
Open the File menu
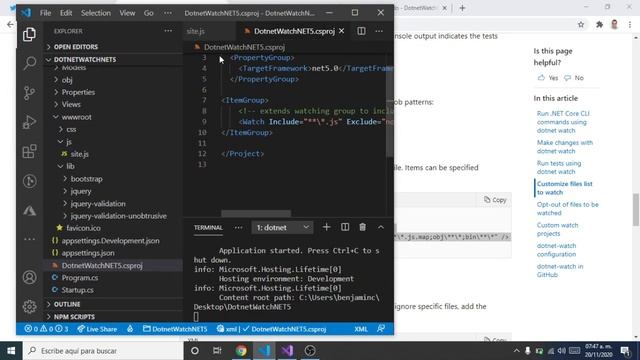[45, 13]
